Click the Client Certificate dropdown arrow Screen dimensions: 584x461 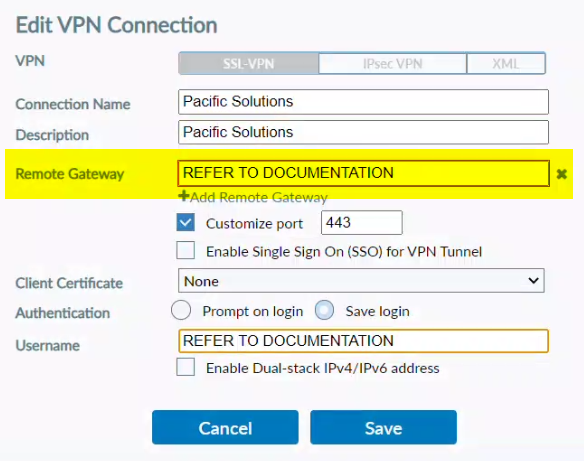pos(533,280)
